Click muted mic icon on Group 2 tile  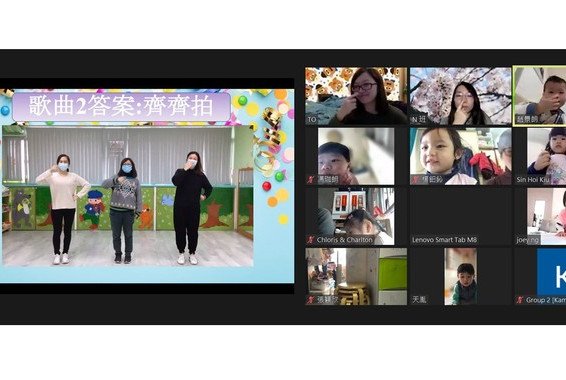[520, 300]
